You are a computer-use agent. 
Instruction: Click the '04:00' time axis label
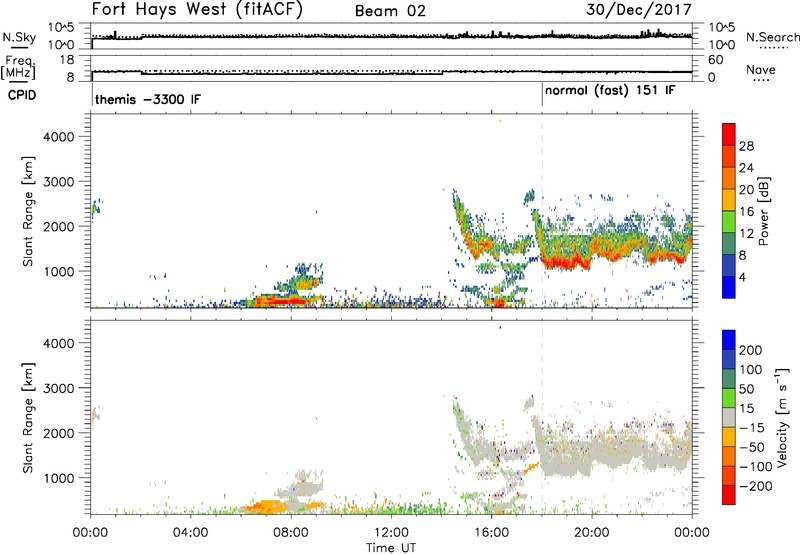(x=190, y=533)
